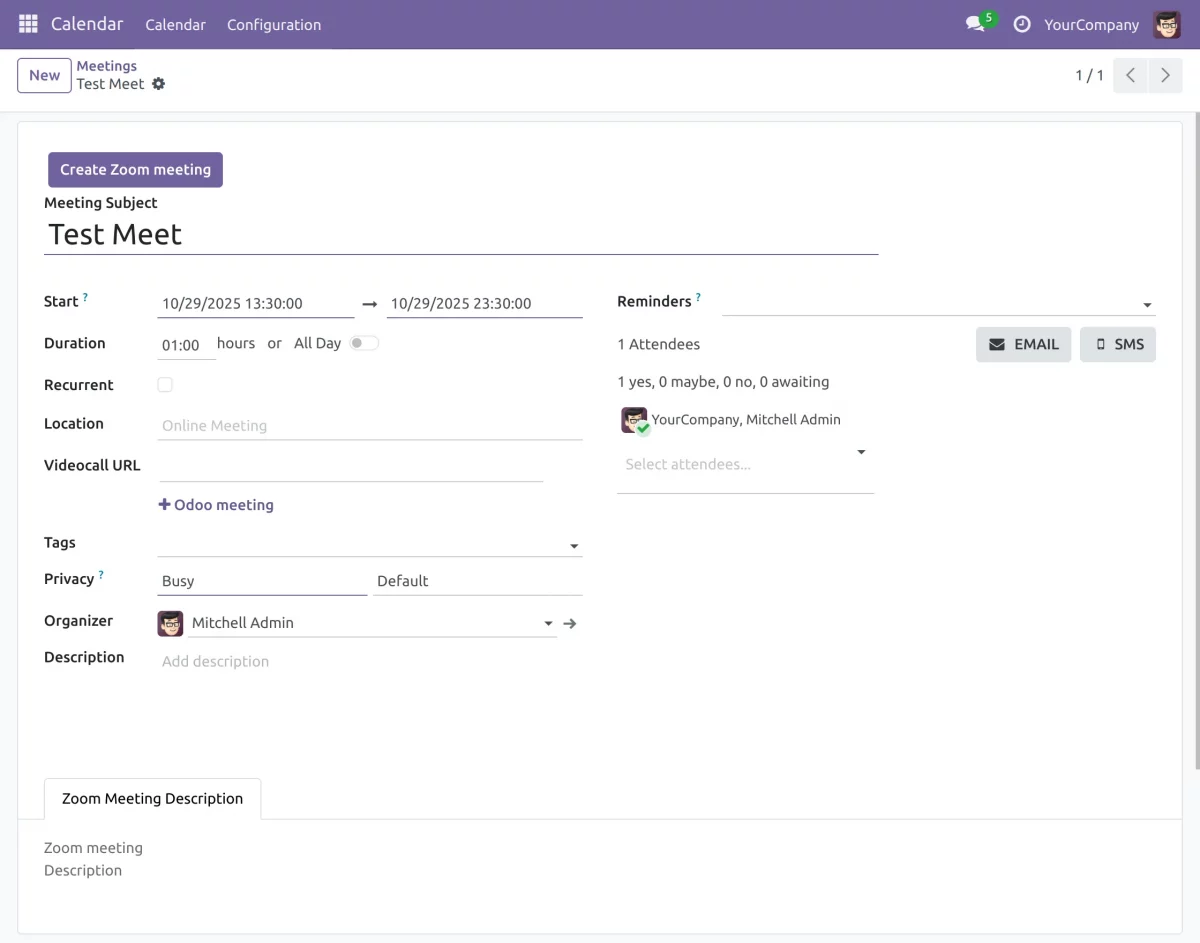The image size is (1200, 943).
Task: Open the conversations chat bubble icon
Action: (x=975, y=24)
